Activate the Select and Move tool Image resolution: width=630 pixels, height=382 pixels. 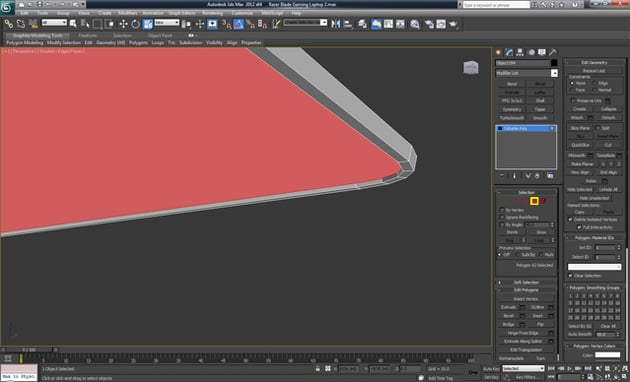click(123, 24)
